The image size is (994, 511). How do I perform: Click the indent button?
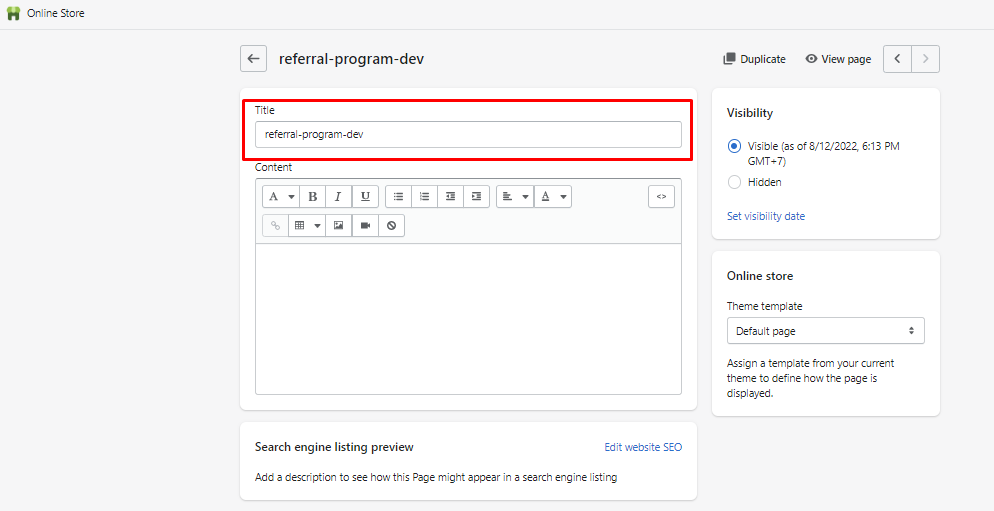pos(476,197)
